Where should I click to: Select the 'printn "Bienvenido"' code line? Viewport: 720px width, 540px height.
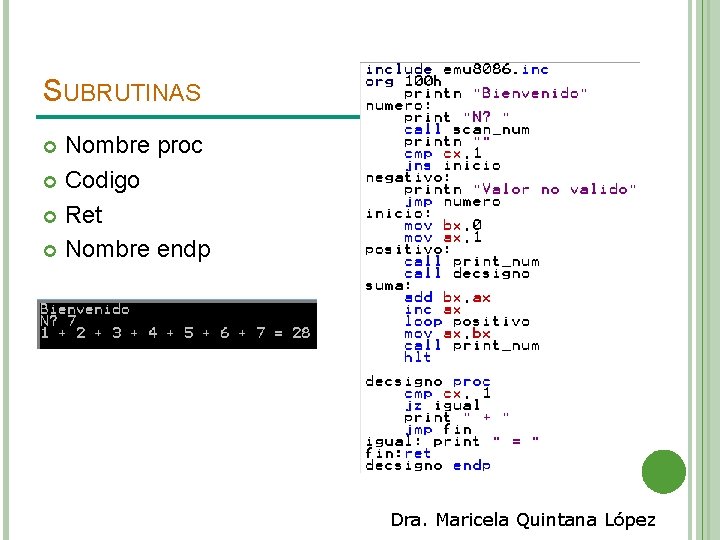pos(495,93)
